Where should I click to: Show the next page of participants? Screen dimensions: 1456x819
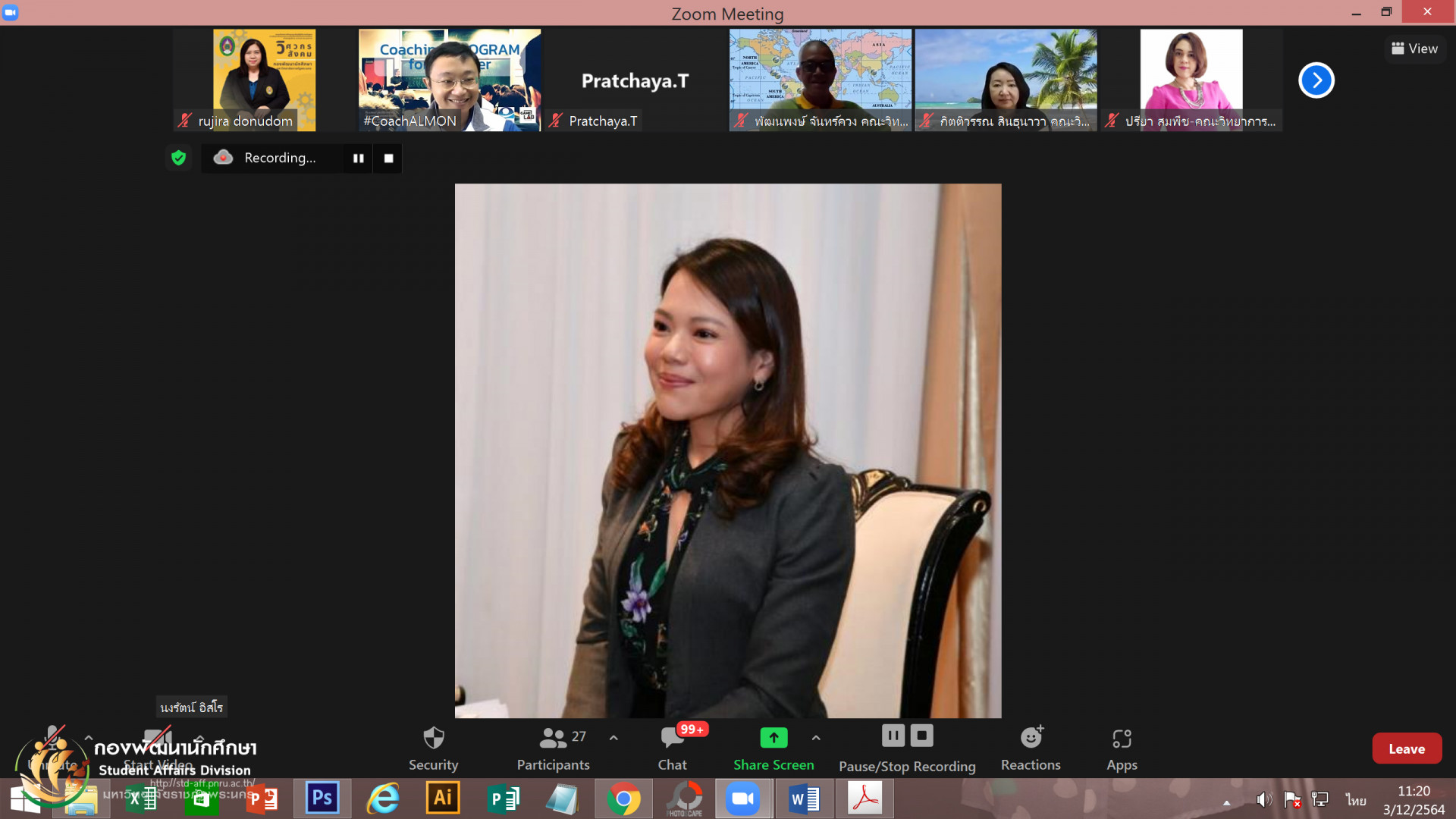pyautogui.click(x=1316, y=80)
